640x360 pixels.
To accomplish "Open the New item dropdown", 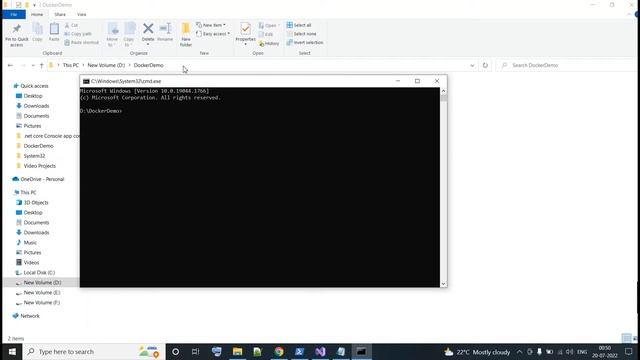I will 211,25.
